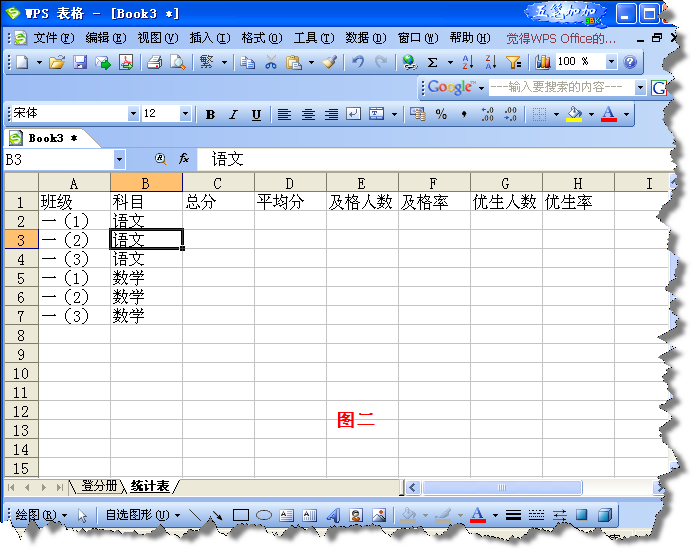
Task: Toggle italic formatting
Action: coord(233,114)
